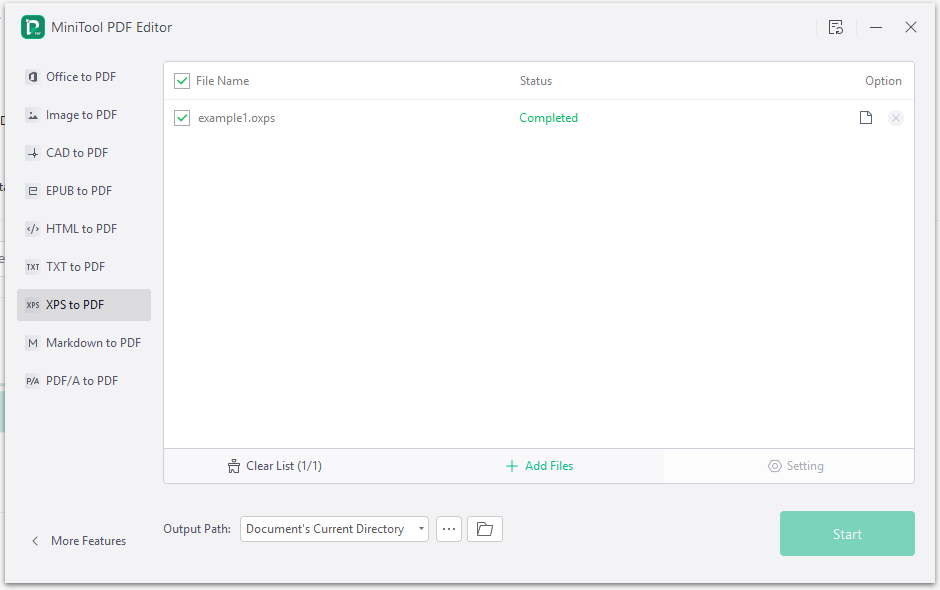The width and height of the screenshot is (940, 590).
Task: Click the Status column header
Action: pyautogui.click(x=536, y=81)
